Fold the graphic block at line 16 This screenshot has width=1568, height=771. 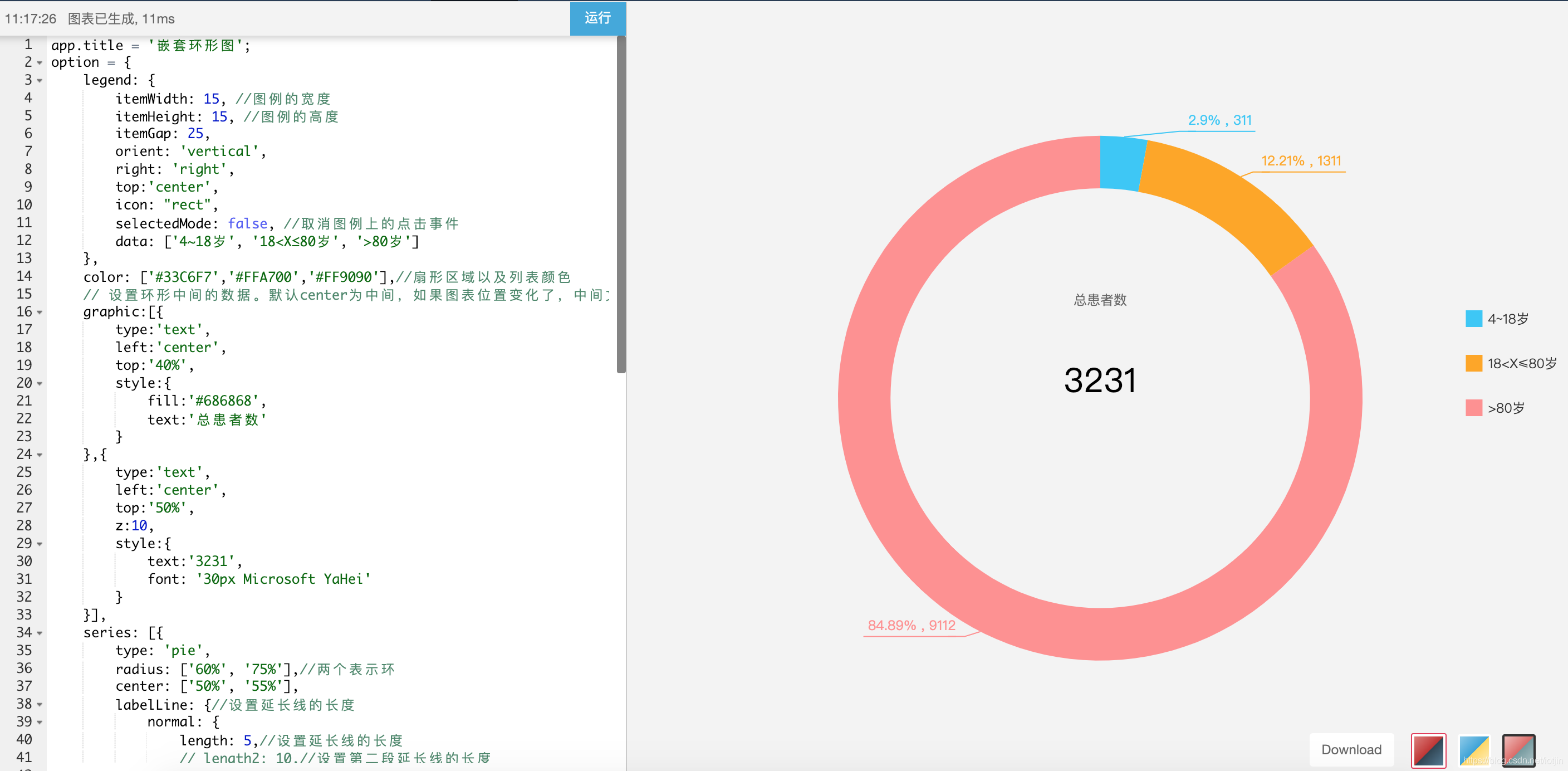click(x=40, y=312)
